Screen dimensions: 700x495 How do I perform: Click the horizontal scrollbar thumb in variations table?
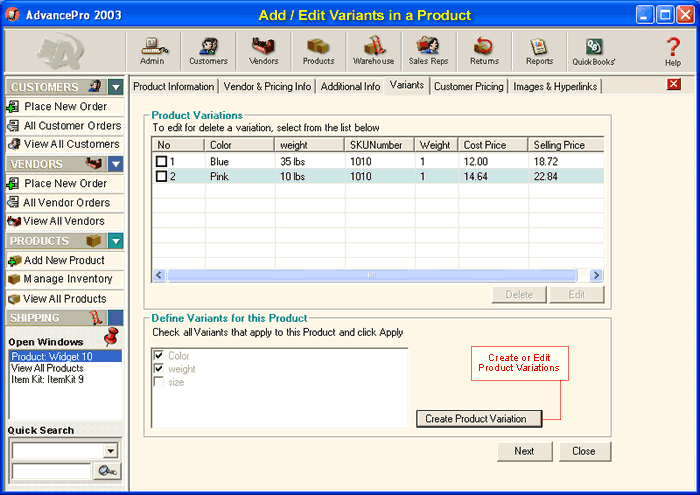372,275
